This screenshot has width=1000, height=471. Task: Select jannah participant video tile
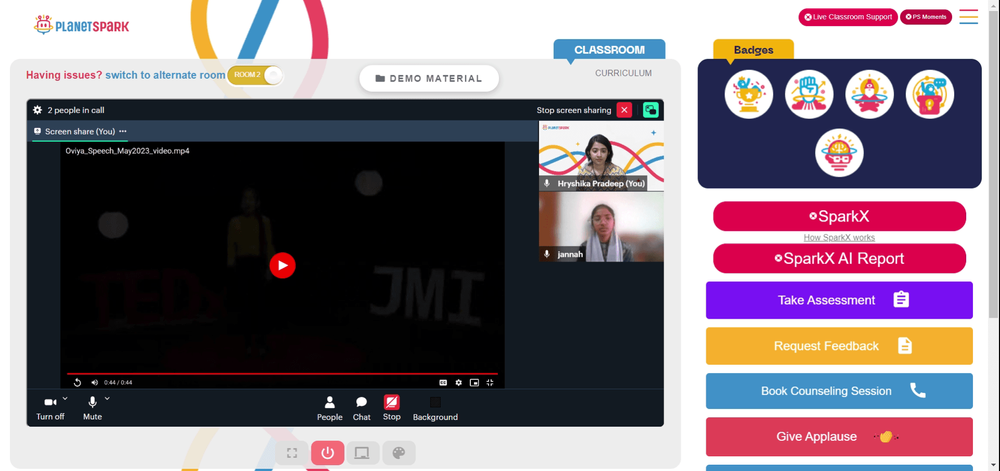pyautogui.click(x=601, y=227)
